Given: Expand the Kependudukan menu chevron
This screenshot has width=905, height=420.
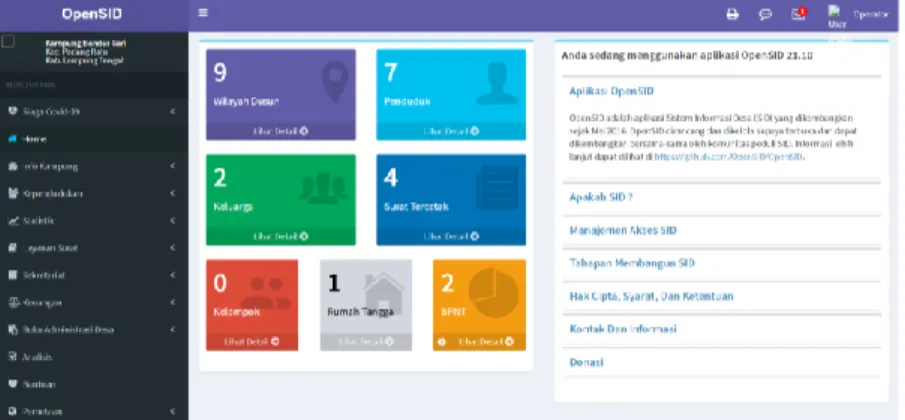Looking at the screenshot, I should 173,193.
